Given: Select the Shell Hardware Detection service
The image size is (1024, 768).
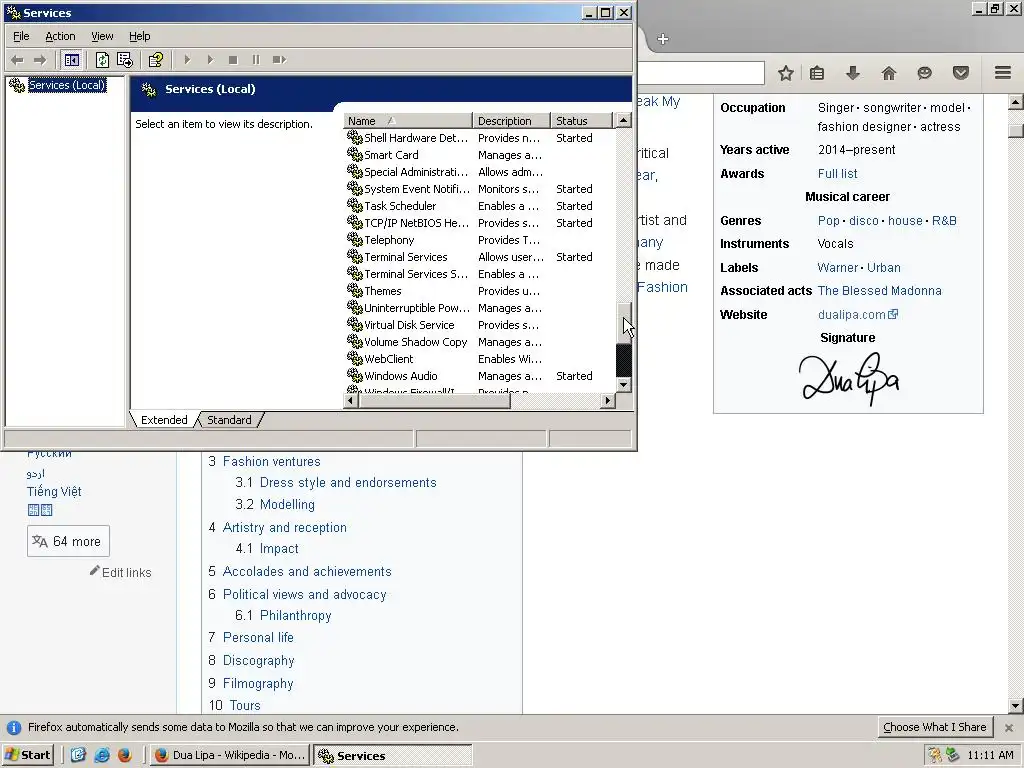Looking at the screenshot, I should tap(479, 138).
